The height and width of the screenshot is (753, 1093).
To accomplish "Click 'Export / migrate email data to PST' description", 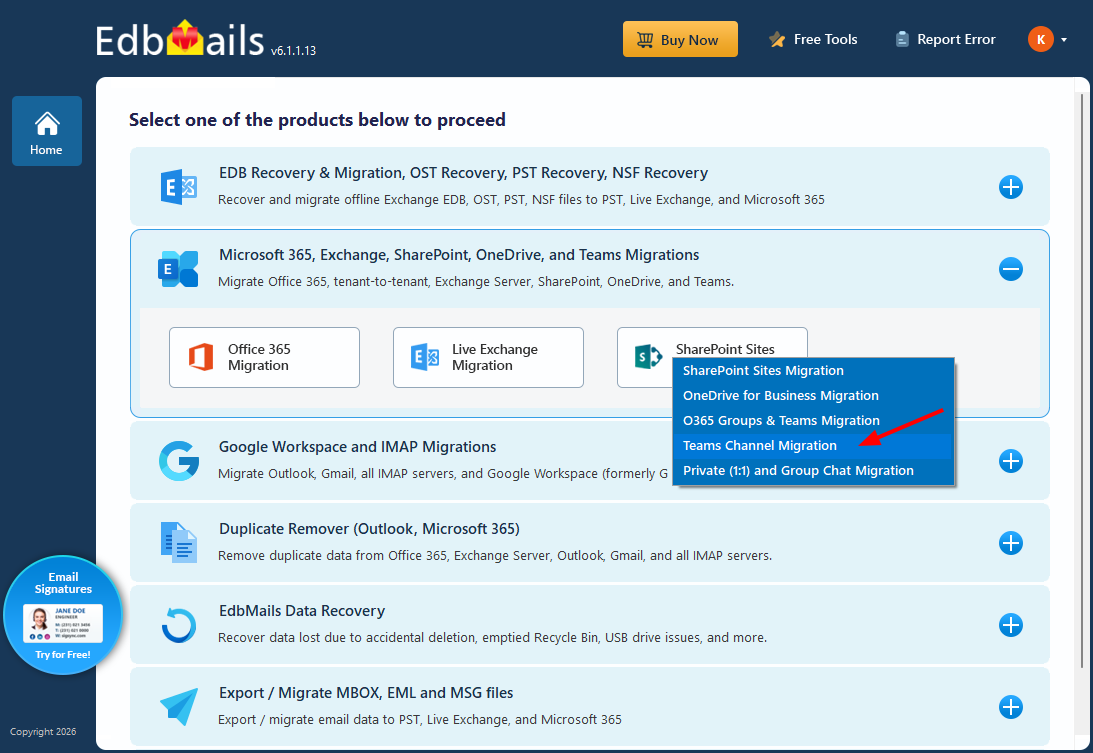I will pyautogui.click(x=420, y=720).
